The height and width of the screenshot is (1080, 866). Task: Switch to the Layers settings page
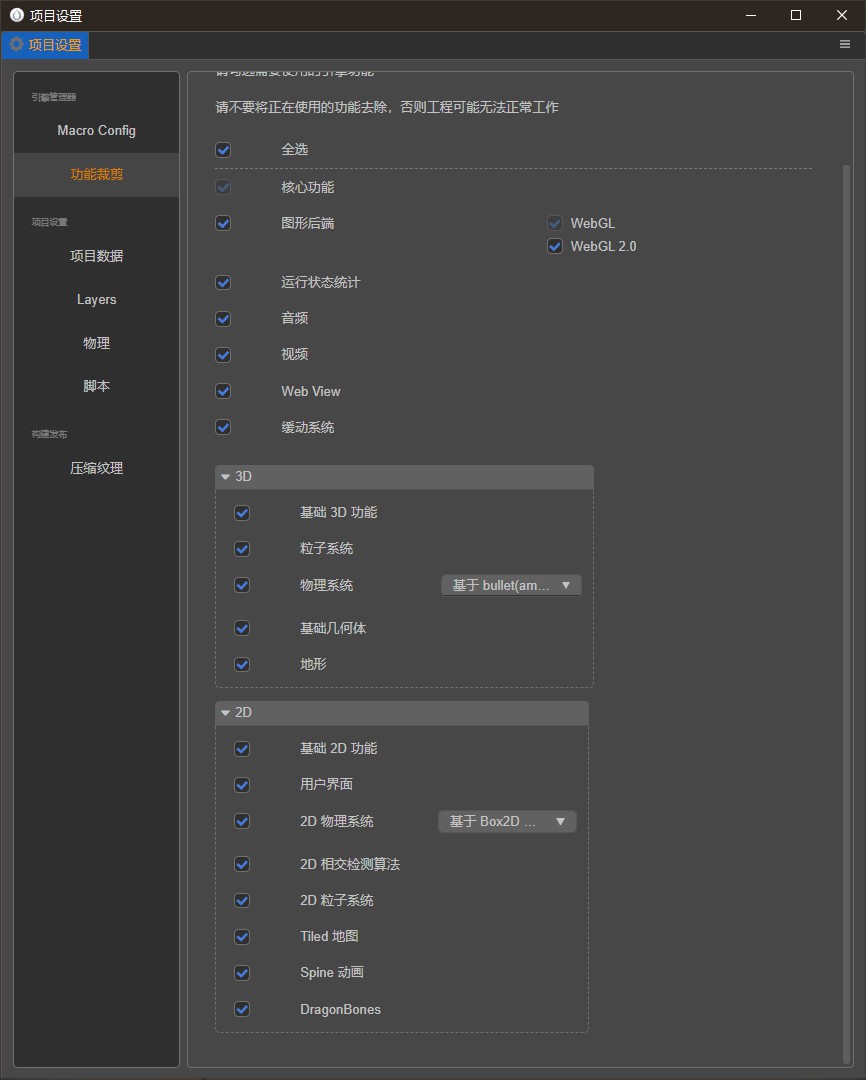[96, 300]
